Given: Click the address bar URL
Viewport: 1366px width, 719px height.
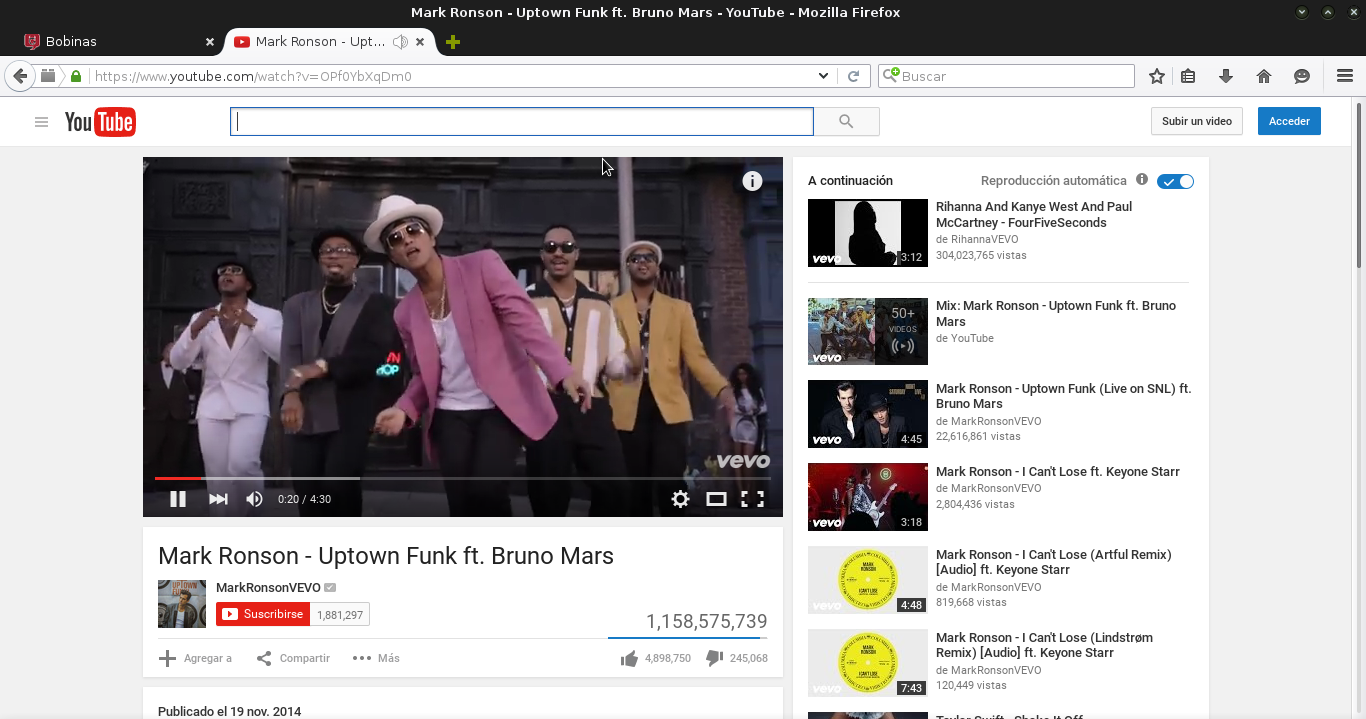Looking at the screenshot, I should 253,76.
